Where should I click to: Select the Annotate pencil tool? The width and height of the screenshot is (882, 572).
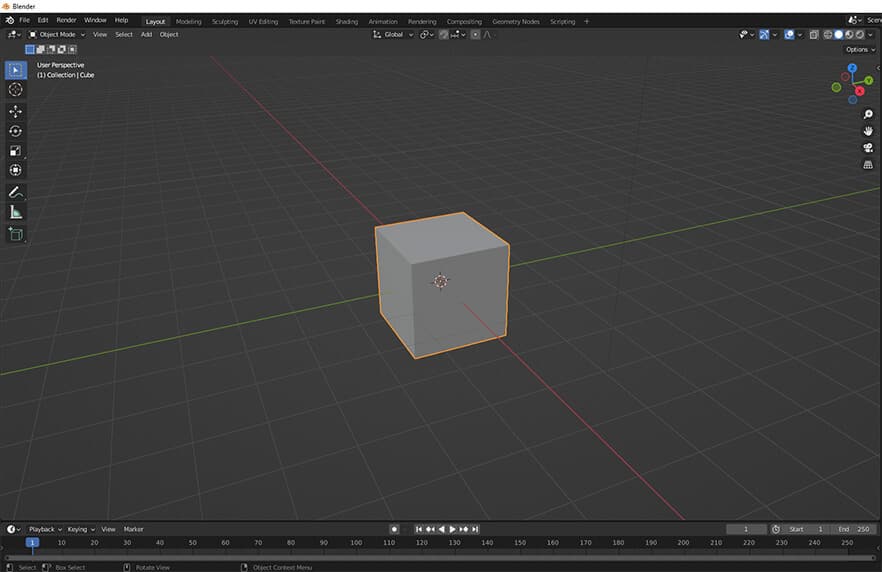15,192
